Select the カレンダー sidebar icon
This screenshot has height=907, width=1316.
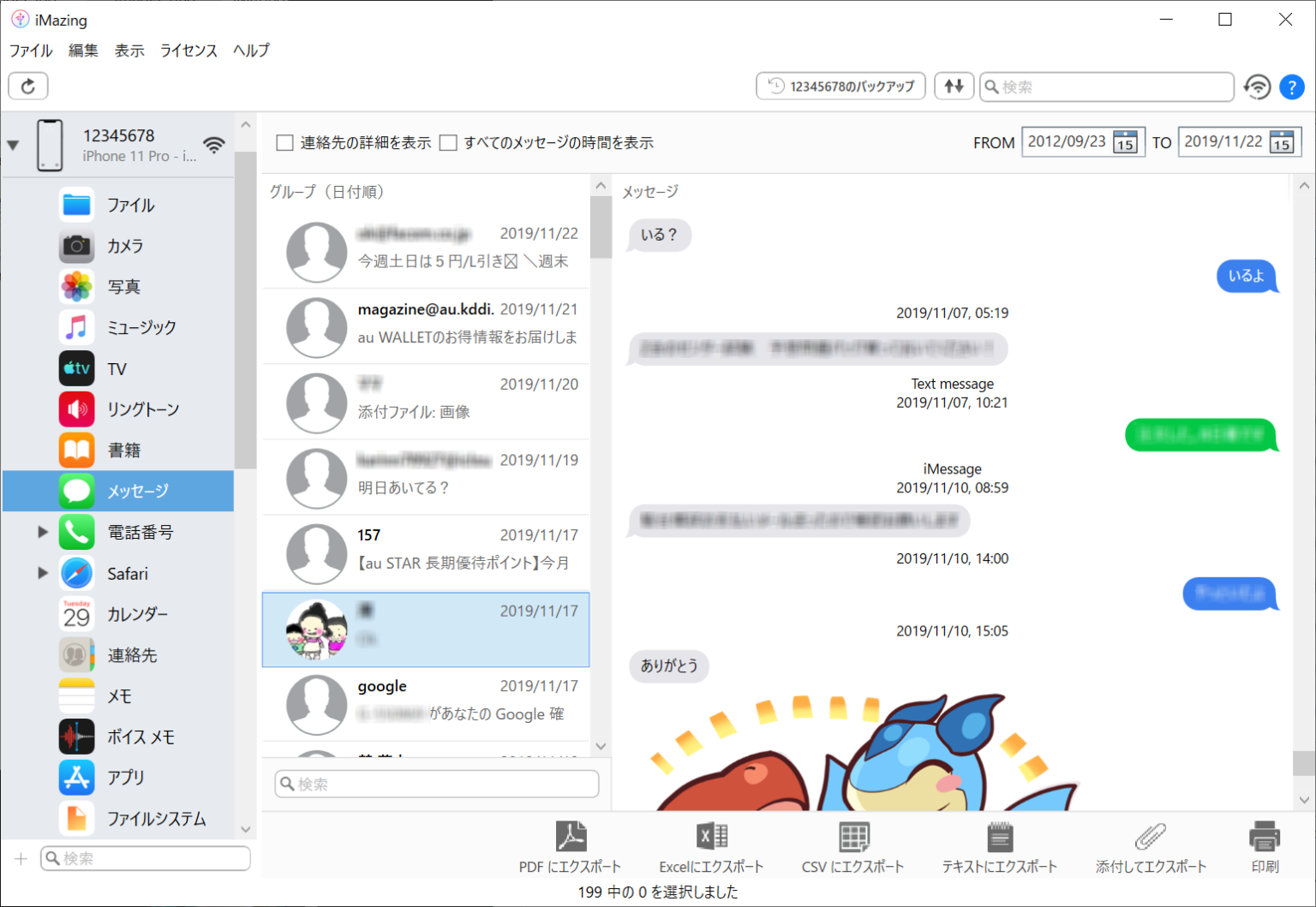point(76,614)
